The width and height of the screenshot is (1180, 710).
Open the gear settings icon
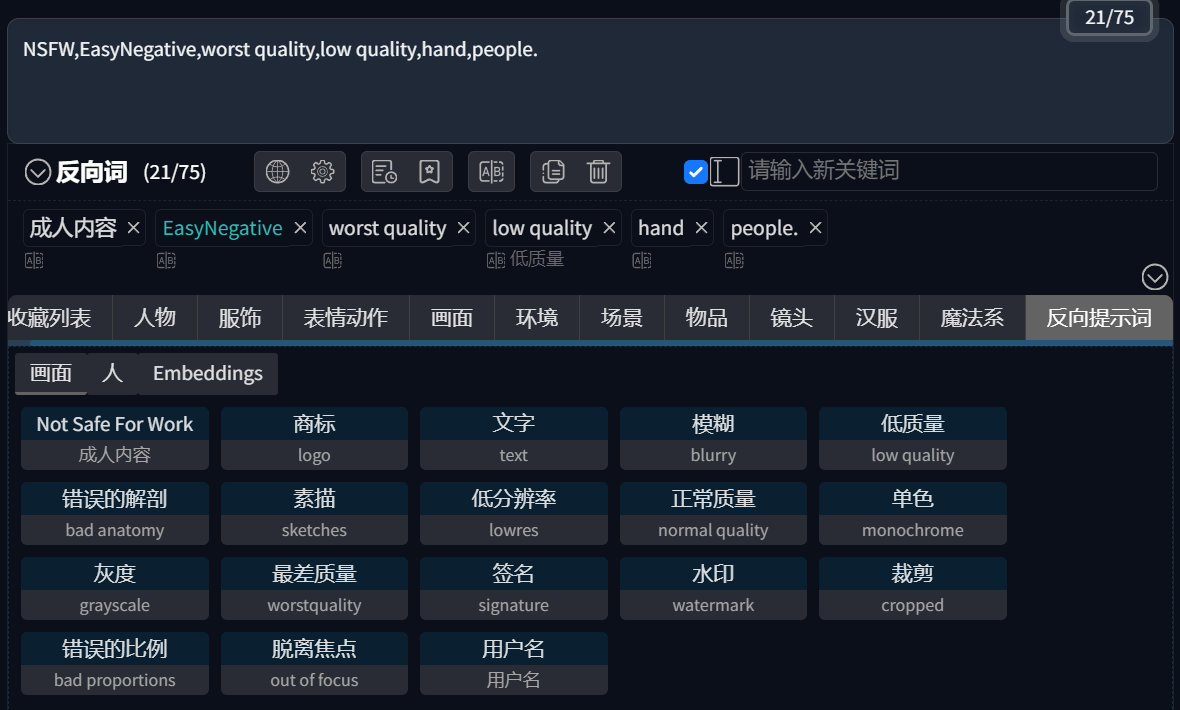click(323, 172)
